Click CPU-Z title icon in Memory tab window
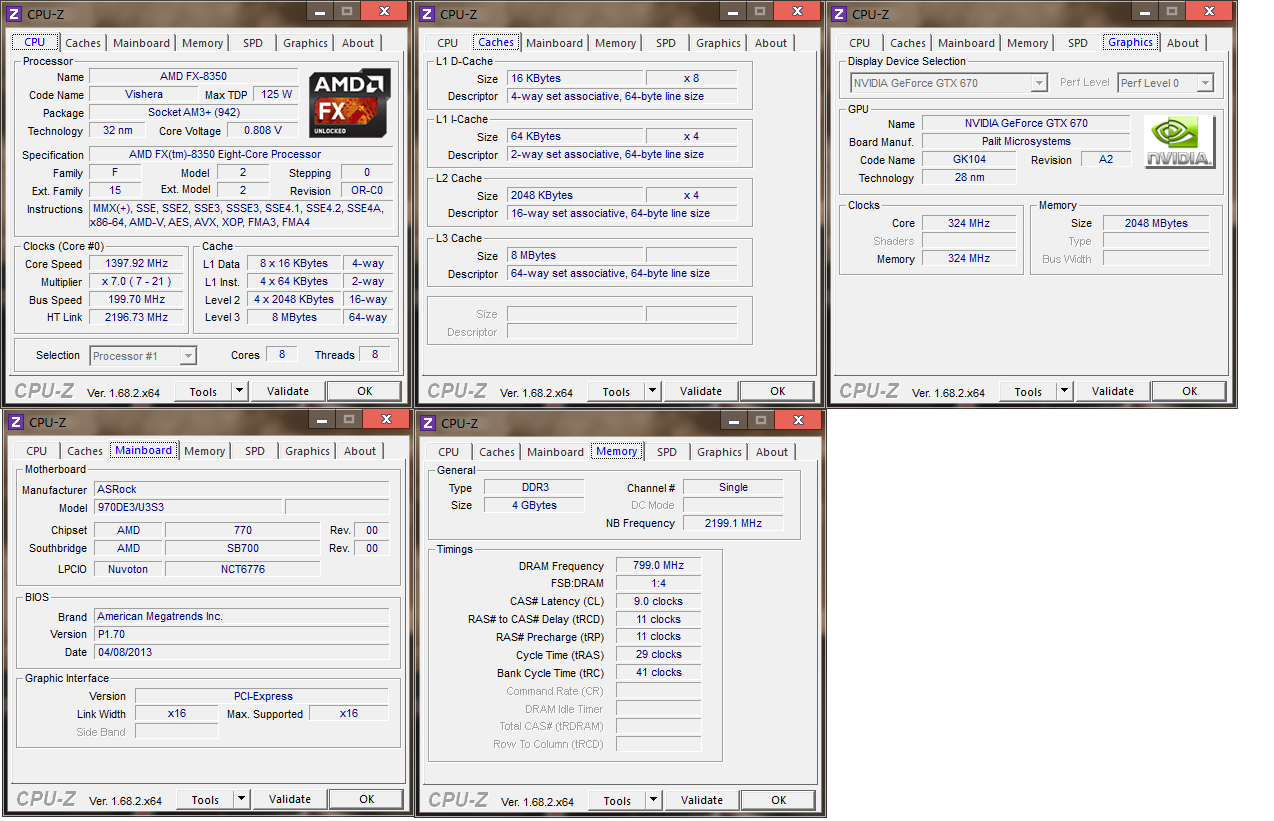 (427, 422)
